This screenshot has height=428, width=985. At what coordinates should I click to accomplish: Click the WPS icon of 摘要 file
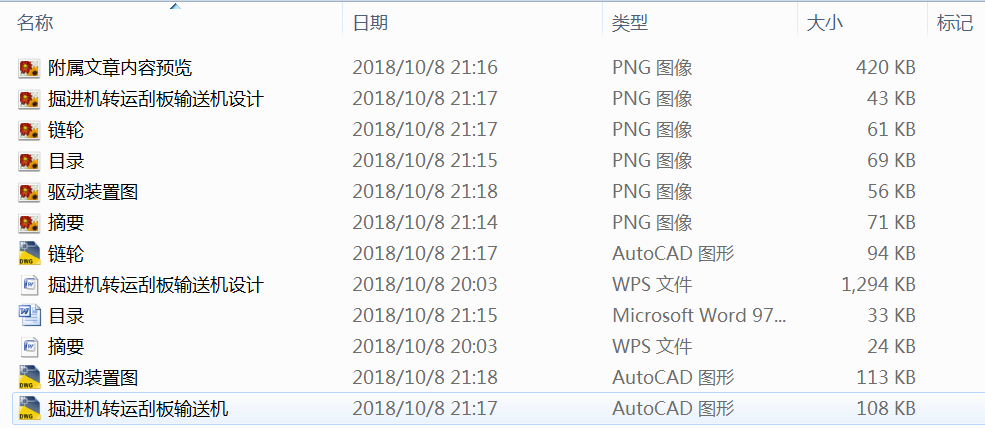tap(28, 347)
